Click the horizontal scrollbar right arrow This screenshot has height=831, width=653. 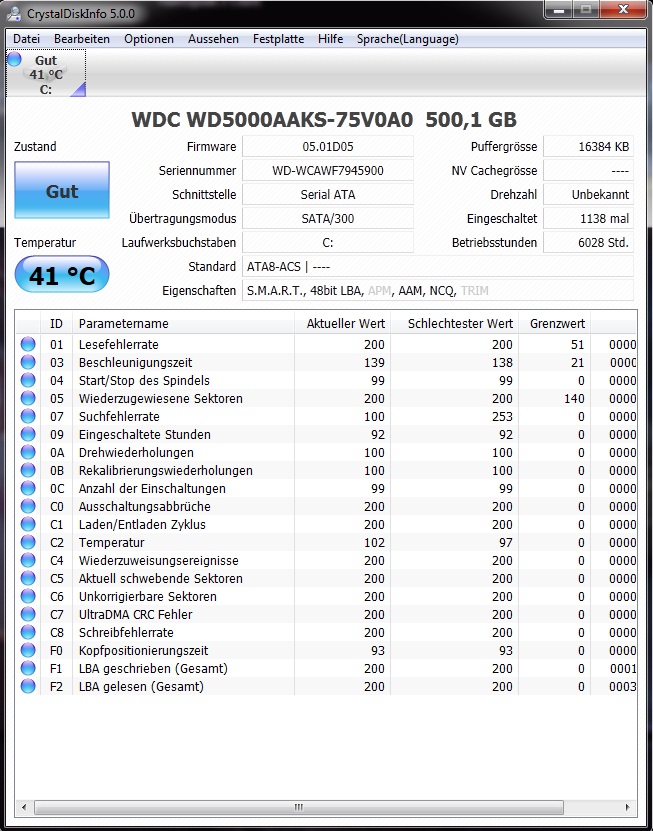(628, 808)
